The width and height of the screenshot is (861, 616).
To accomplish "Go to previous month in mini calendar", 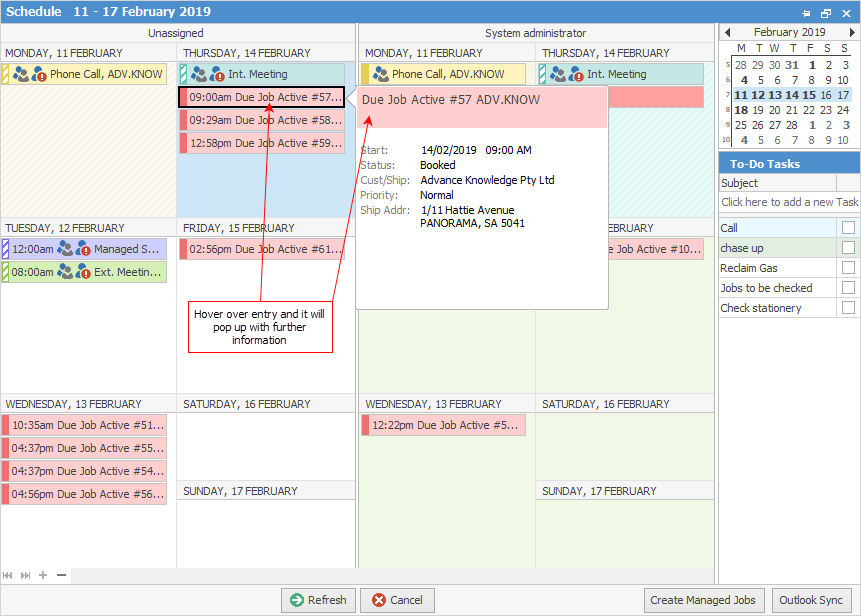I will coord(728,31).
